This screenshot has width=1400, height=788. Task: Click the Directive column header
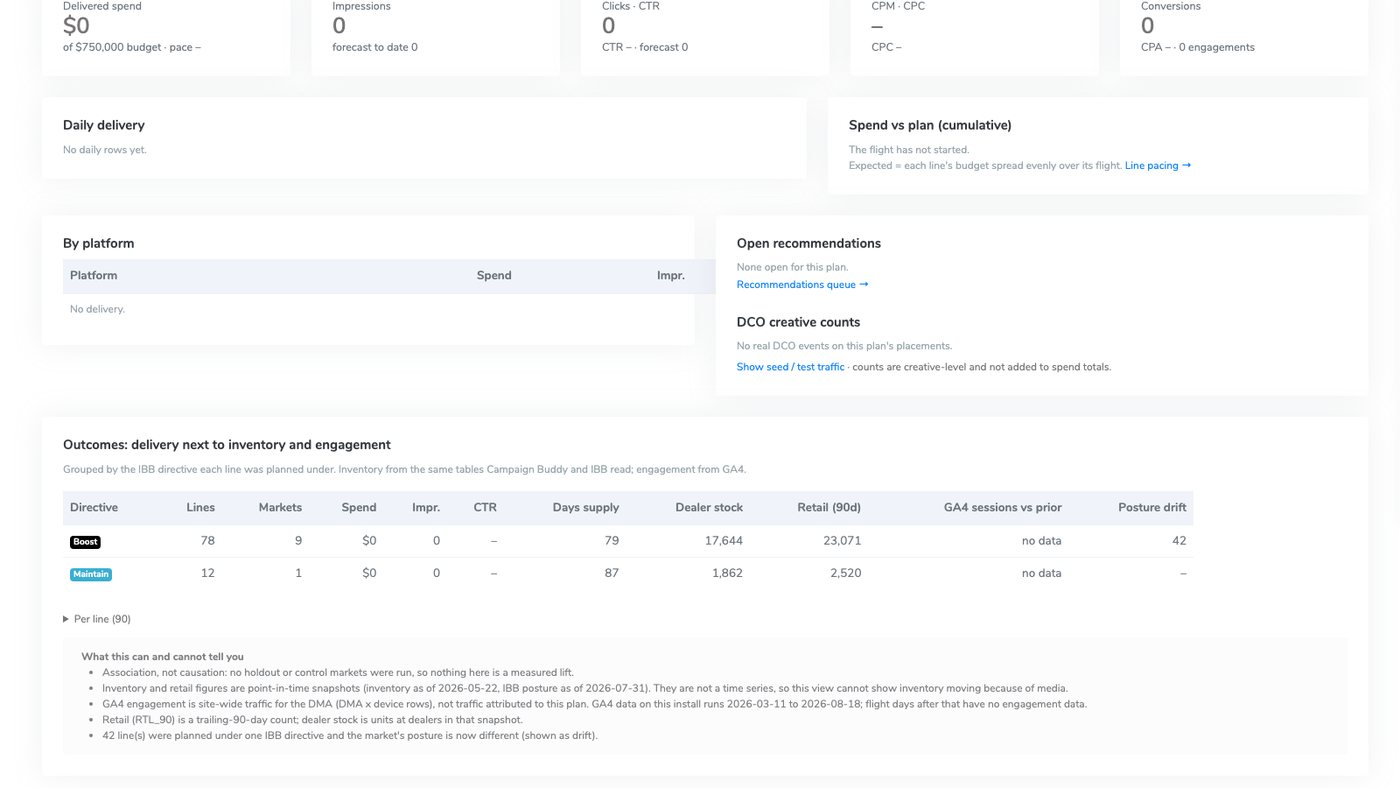click(x=94, y=507)
